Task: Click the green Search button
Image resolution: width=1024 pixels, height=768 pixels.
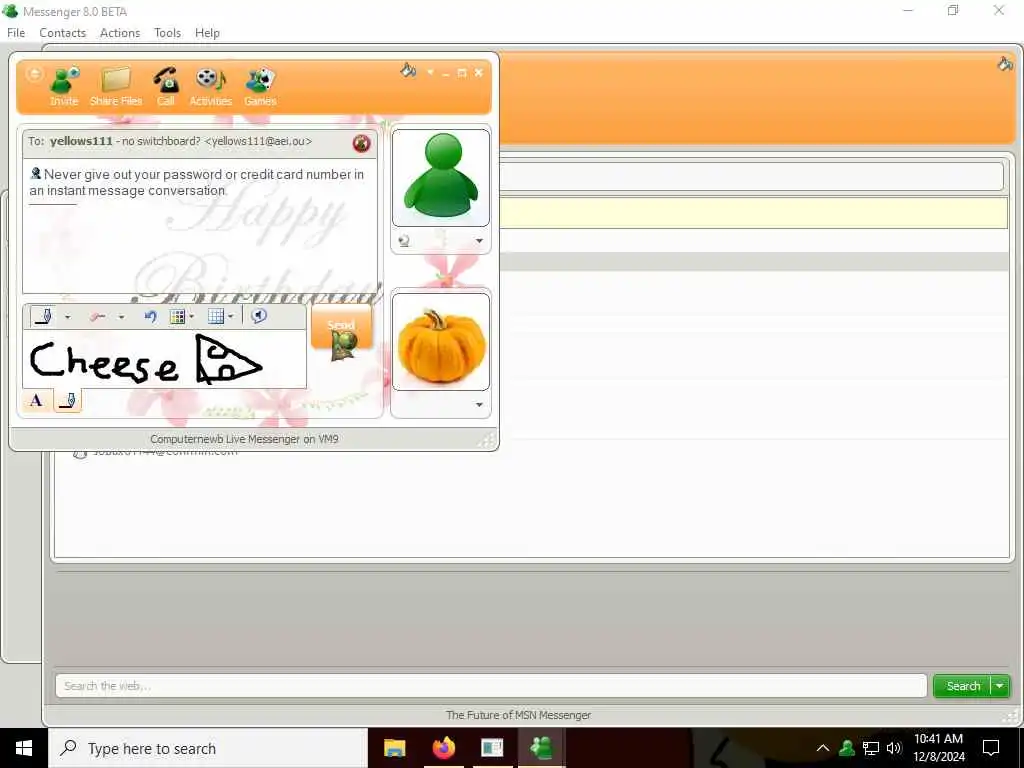Action: [963, 686]
